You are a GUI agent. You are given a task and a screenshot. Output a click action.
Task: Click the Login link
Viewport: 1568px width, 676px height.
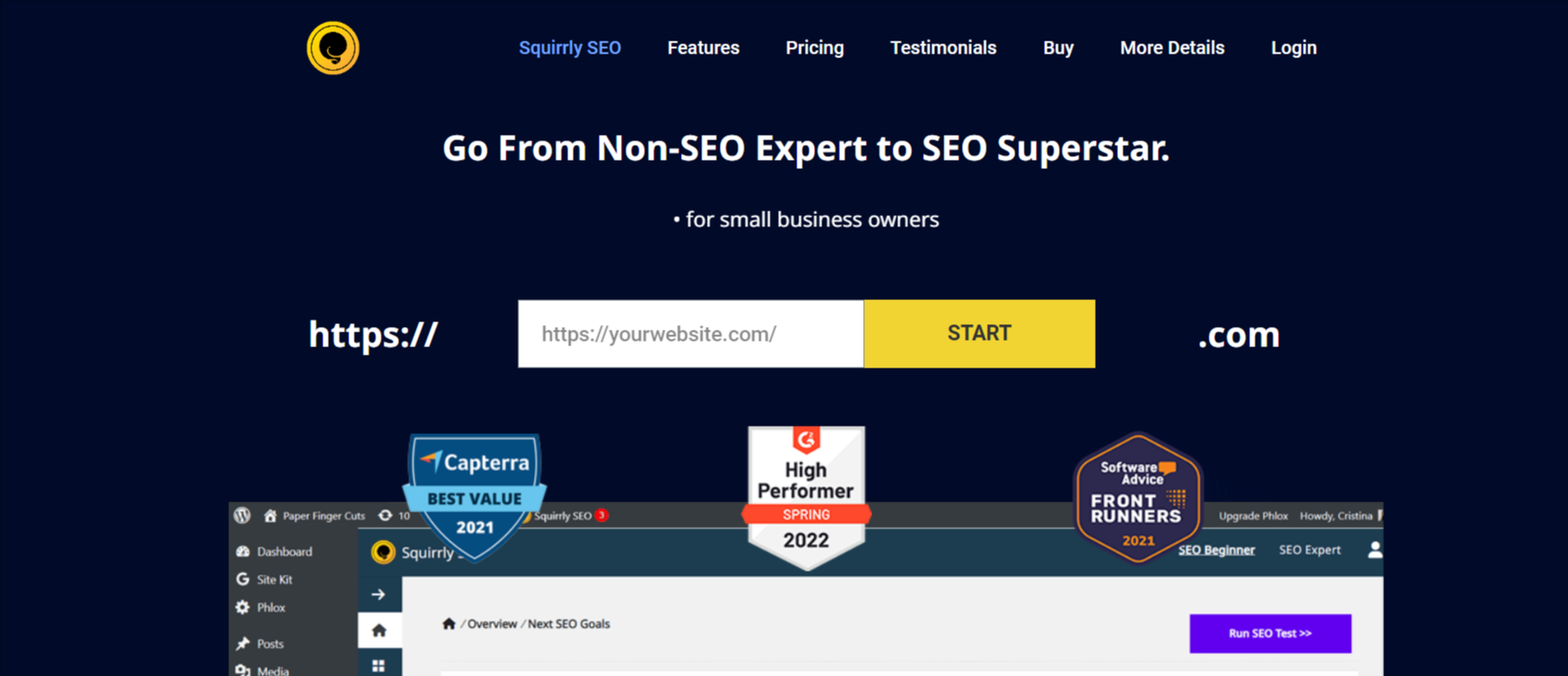tap(1294, 48)
